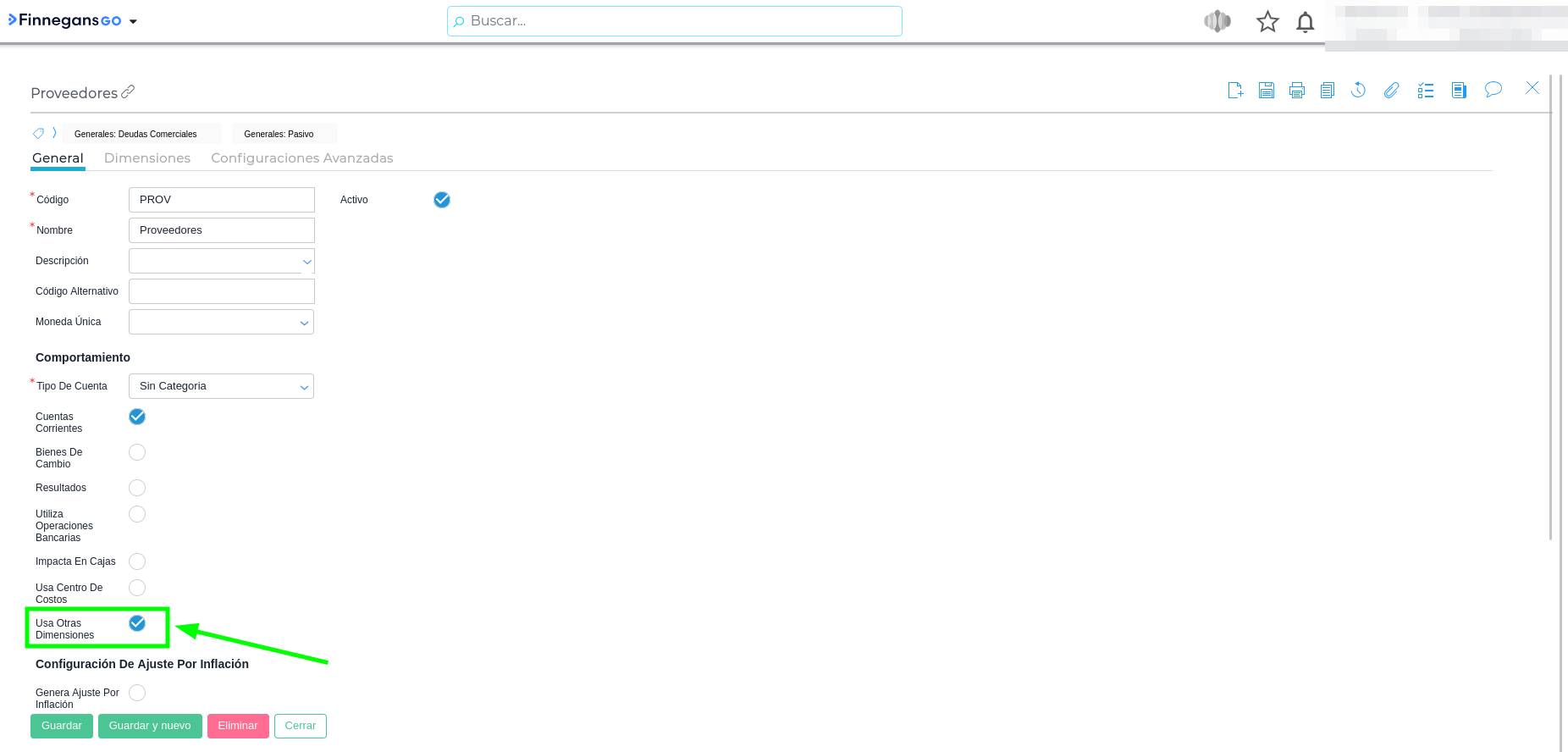Click the Código Alternativo text field

[221, 291]
